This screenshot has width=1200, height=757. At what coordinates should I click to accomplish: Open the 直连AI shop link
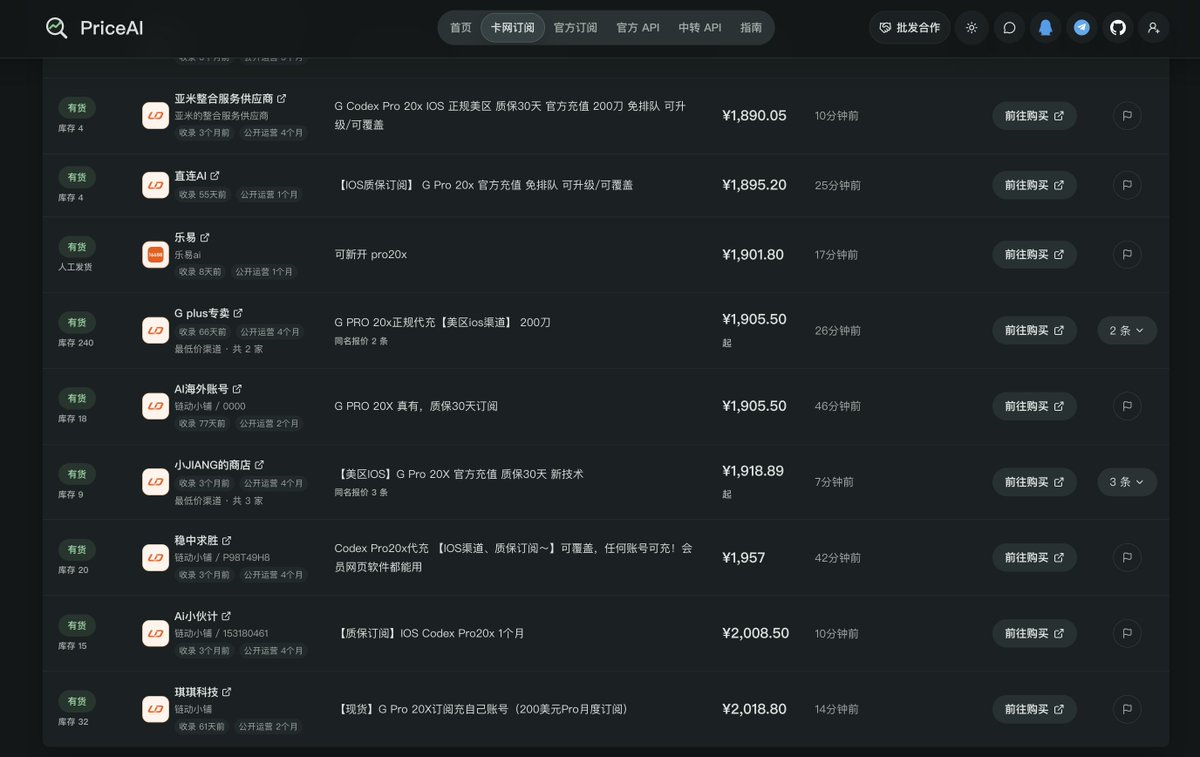[x=197, y=175]
